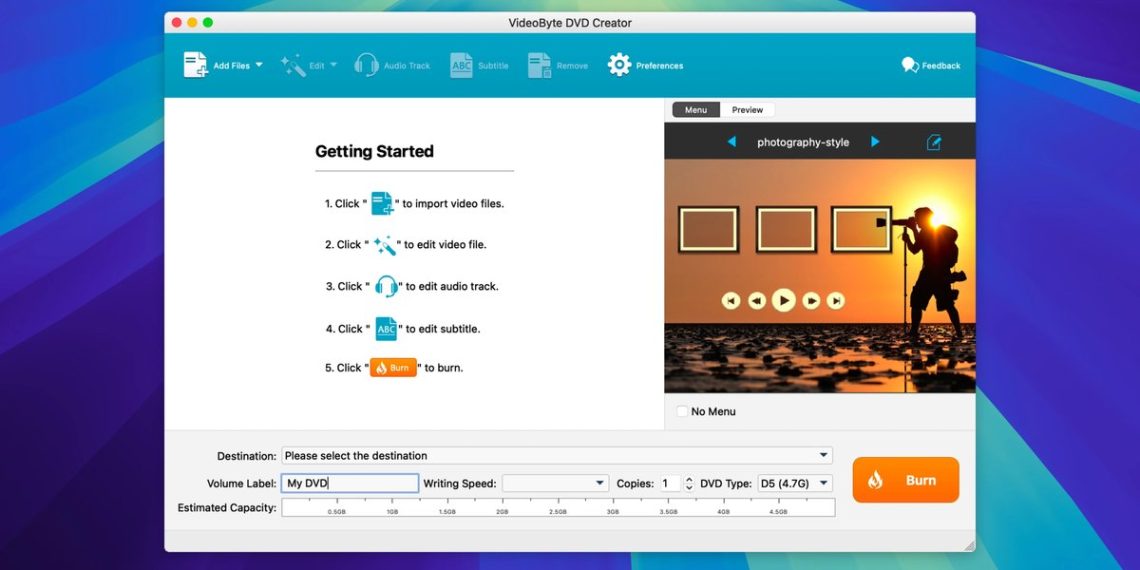Enable the No Menu checkbox
This screenshot has height=570, width=1140.
pos(682,411)
